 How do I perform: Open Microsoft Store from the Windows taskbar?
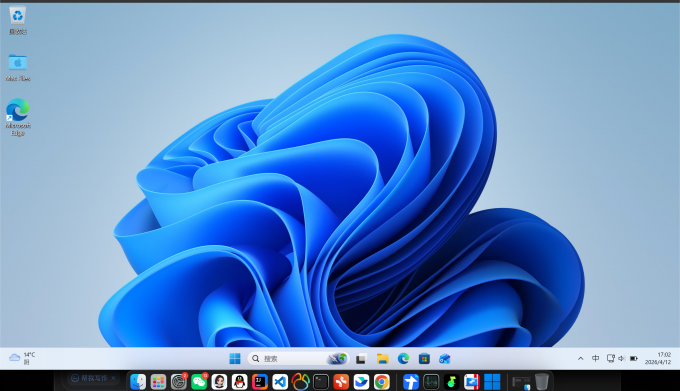click(424, 358)
